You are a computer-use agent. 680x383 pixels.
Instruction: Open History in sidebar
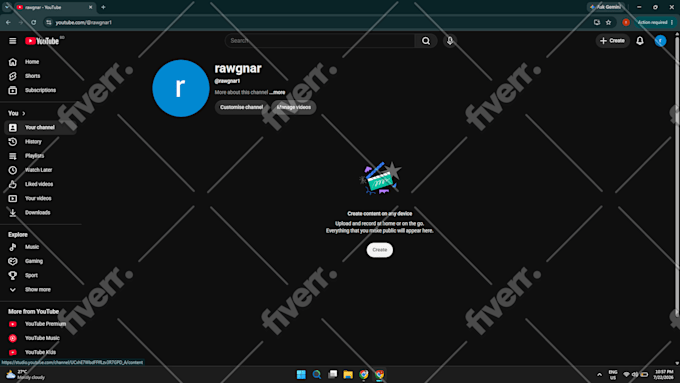tap(41, 142)
